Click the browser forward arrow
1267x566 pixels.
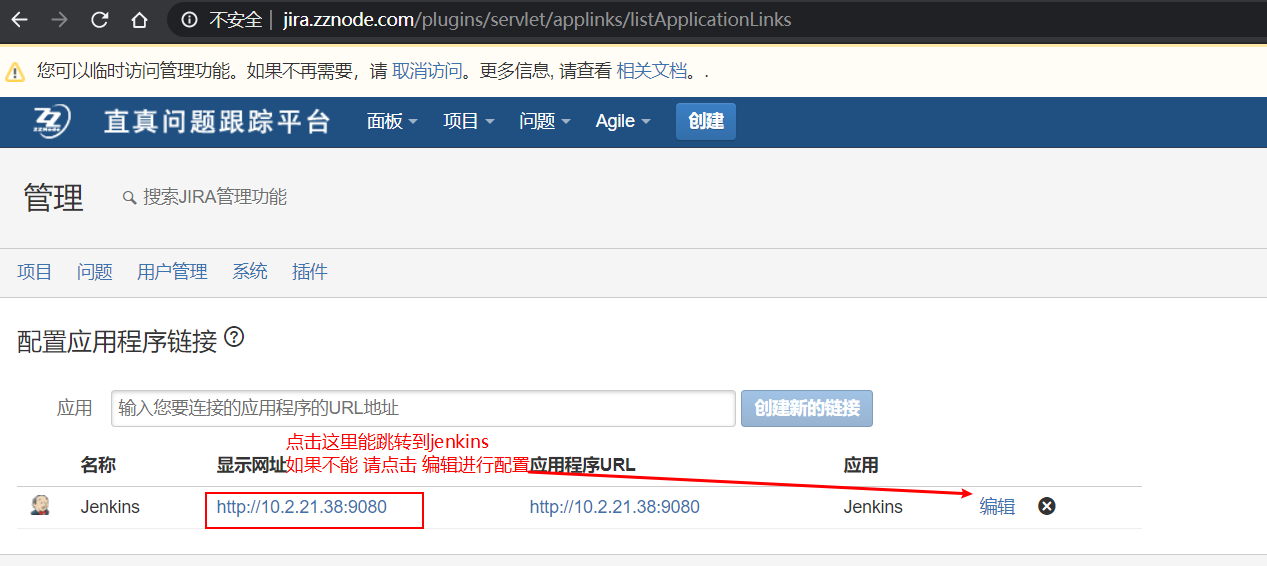59,20
